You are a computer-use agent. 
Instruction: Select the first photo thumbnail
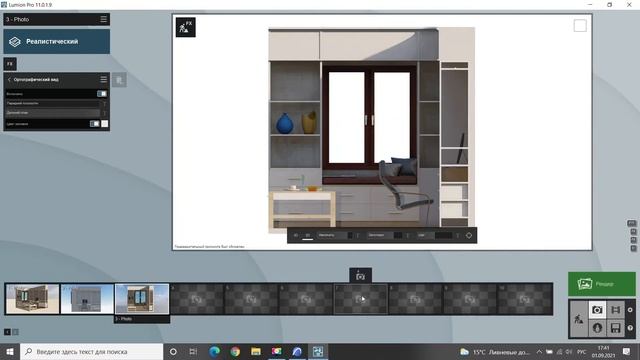click(x=33, y=299)
